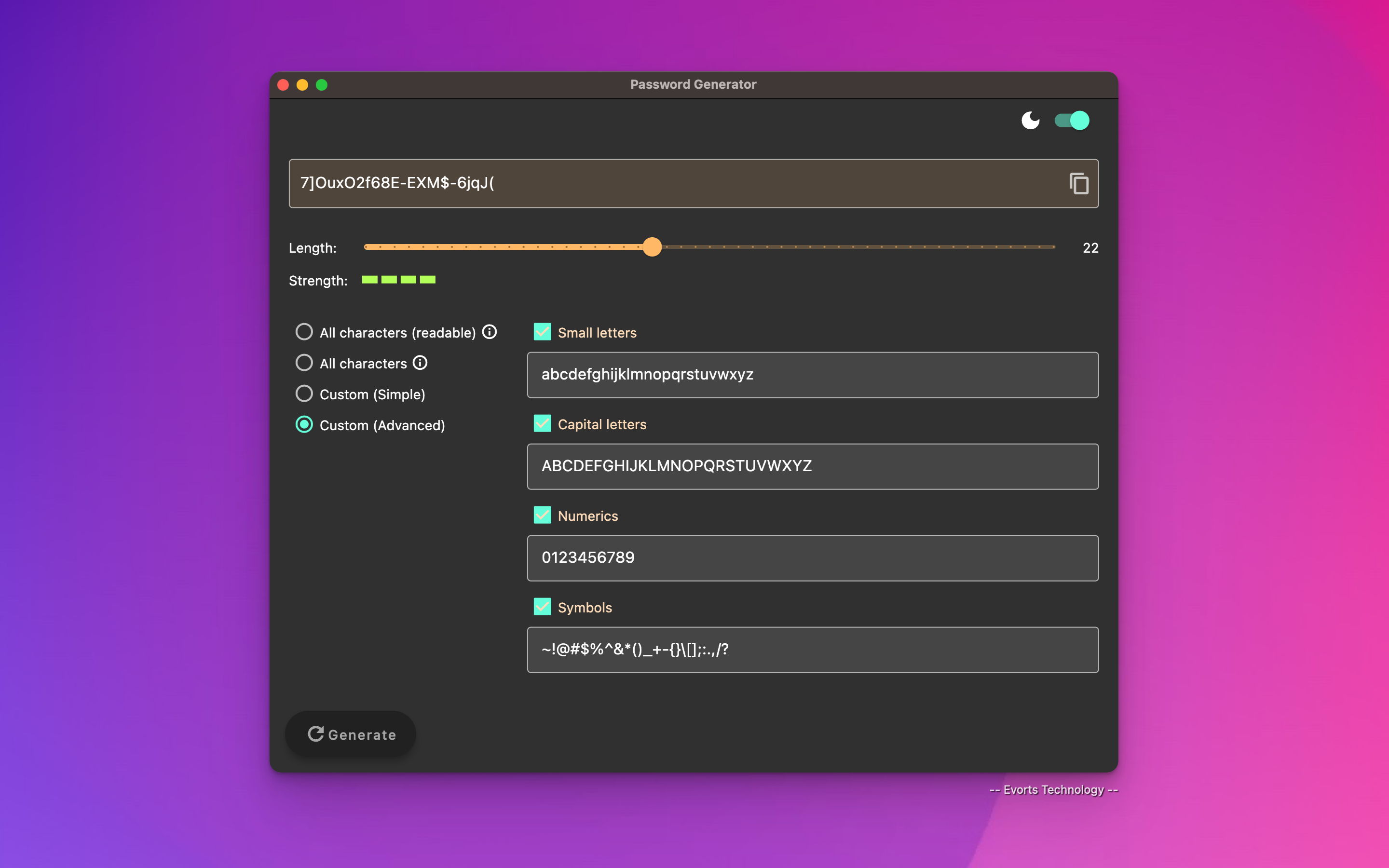Click into the symbols character field
Image resolution: width=1389 pixels, height=868 pixels.
click(x=812, y=650)
